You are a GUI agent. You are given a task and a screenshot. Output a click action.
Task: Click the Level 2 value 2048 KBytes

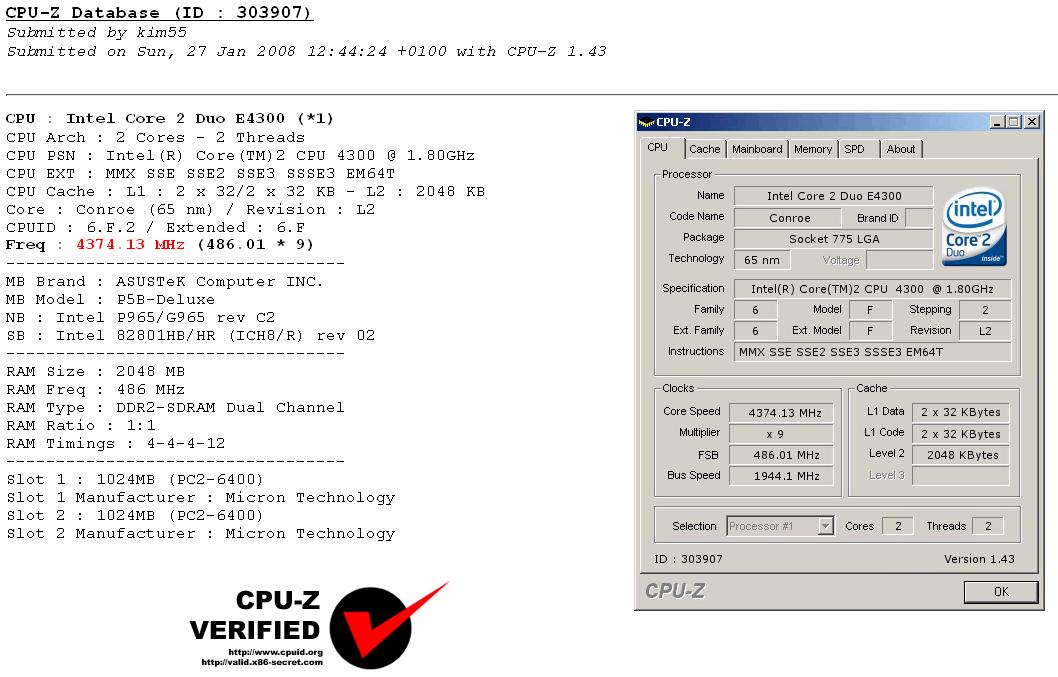(961, 455)
